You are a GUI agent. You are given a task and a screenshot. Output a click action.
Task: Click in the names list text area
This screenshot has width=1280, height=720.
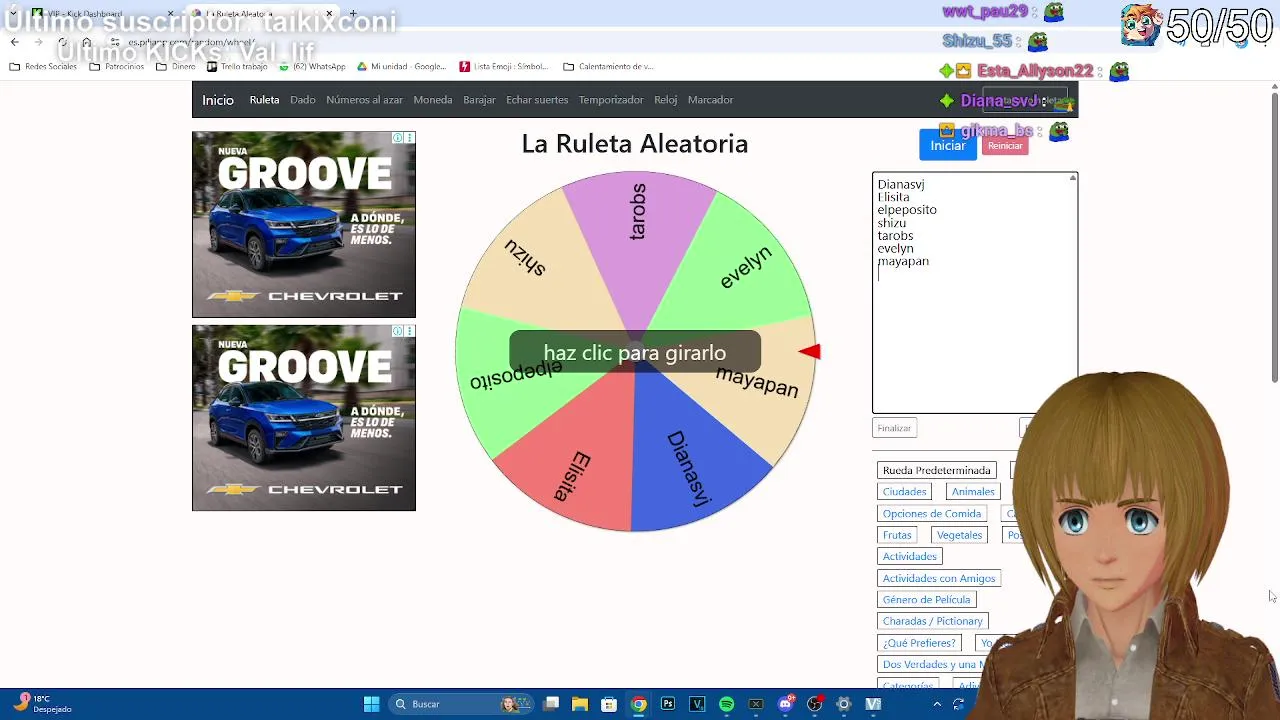pyautogui.click(x=975, y=293)
